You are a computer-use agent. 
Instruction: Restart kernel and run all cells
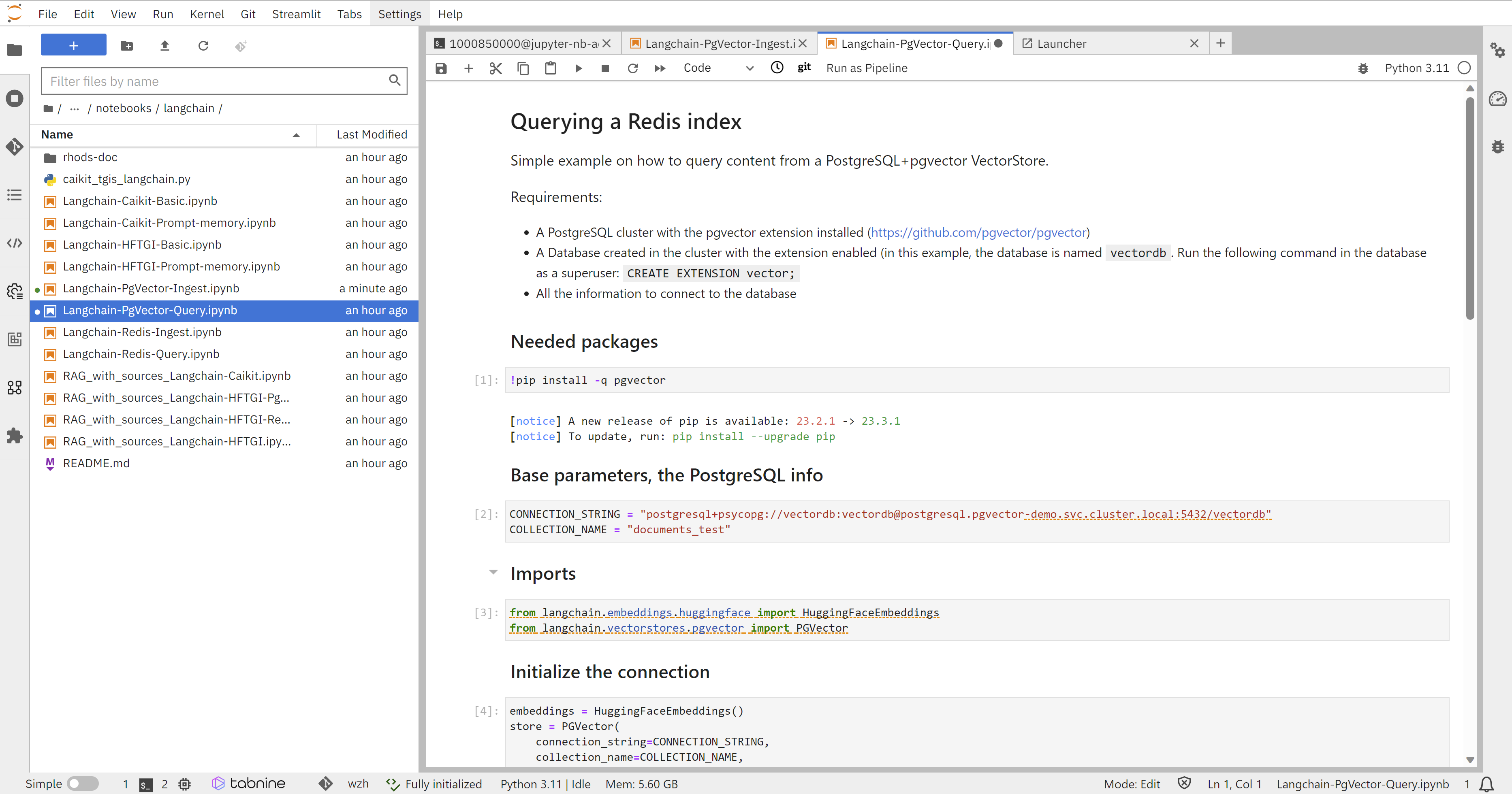point(660,68)
